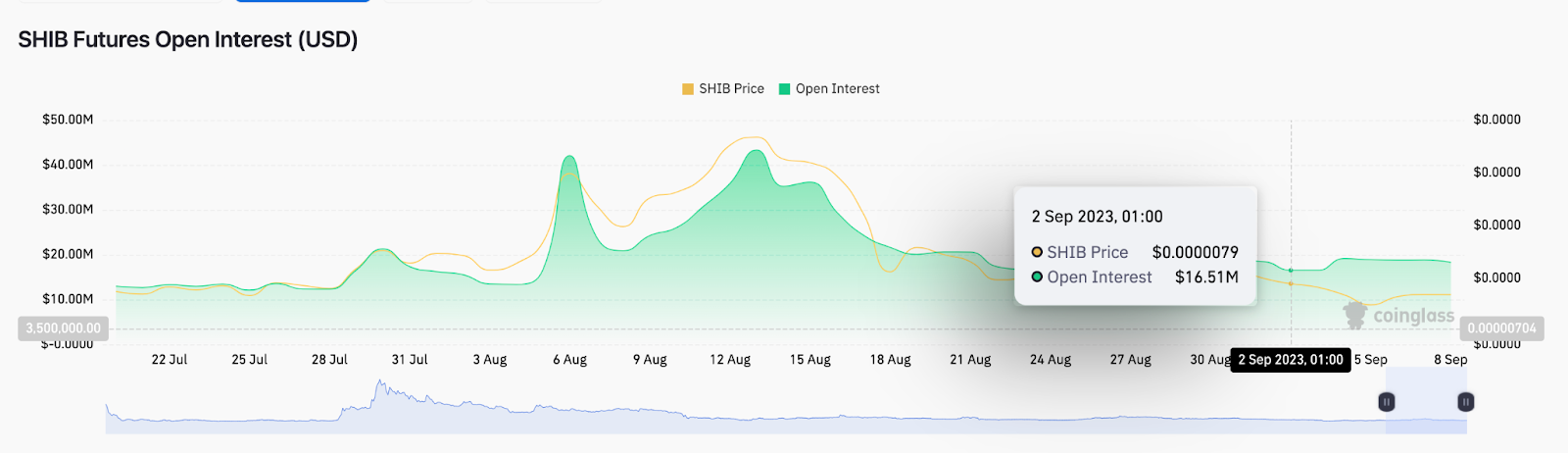1568x453 pixels.
Task: Click the $50.00M y-axis label
Action: [68, 120]
